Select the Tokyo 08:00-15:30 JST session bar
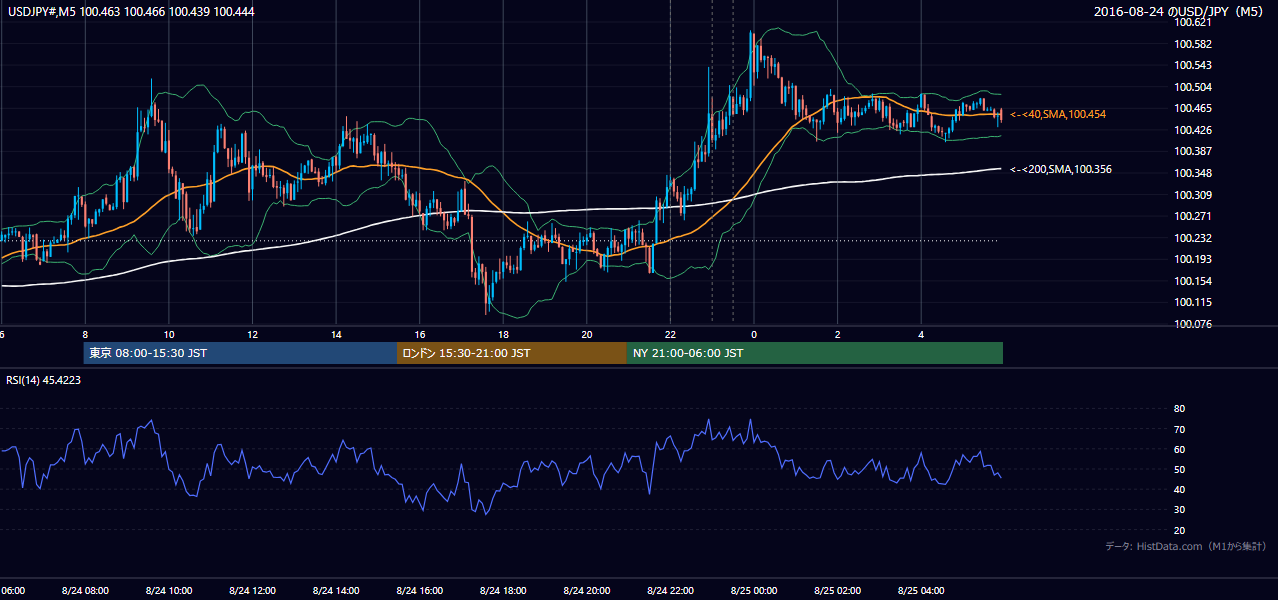The height and width of the screenshot is (600, 1278). [x=240, y=353]
